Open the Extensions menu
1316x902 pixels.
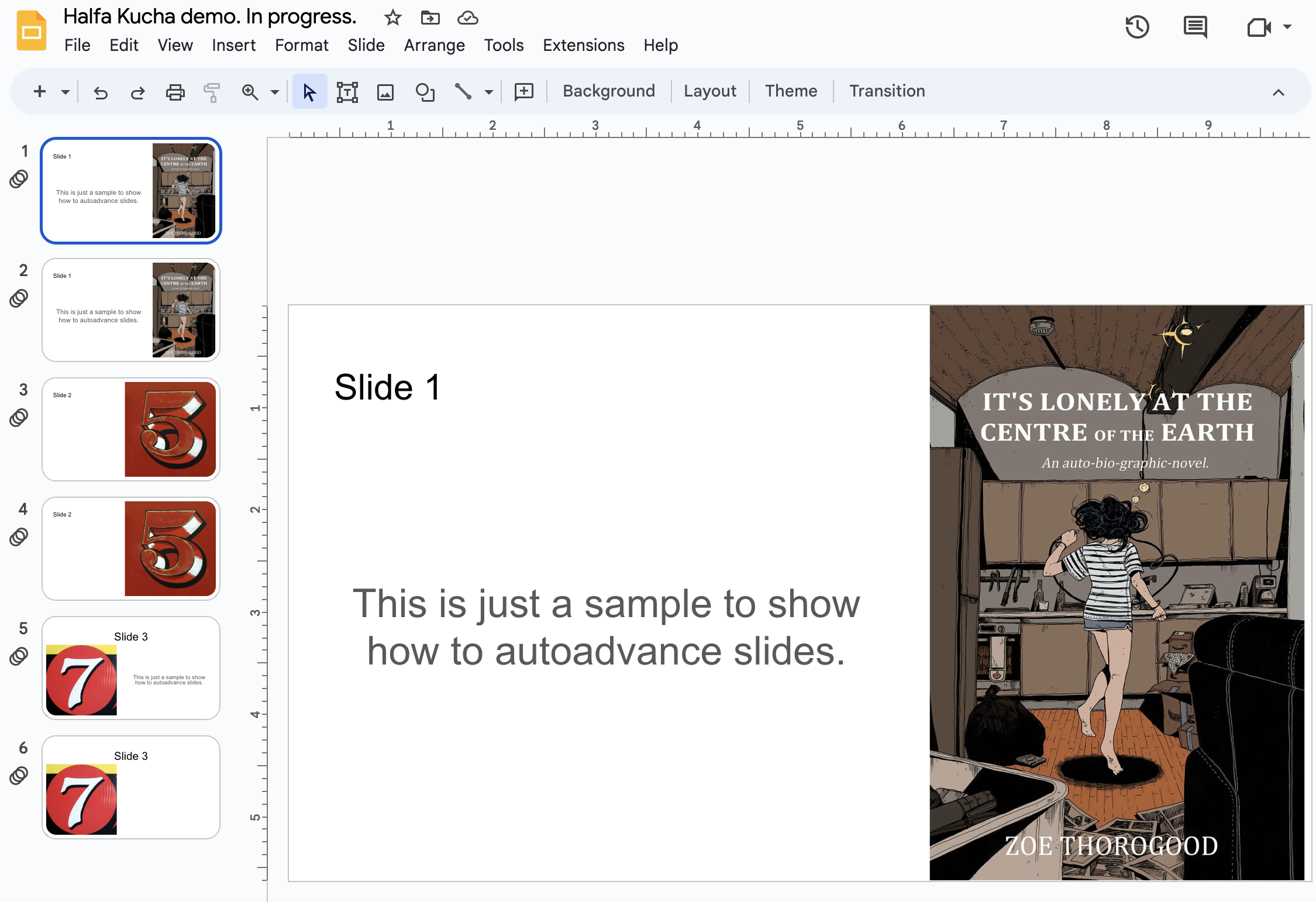click(x=584, y=45)
